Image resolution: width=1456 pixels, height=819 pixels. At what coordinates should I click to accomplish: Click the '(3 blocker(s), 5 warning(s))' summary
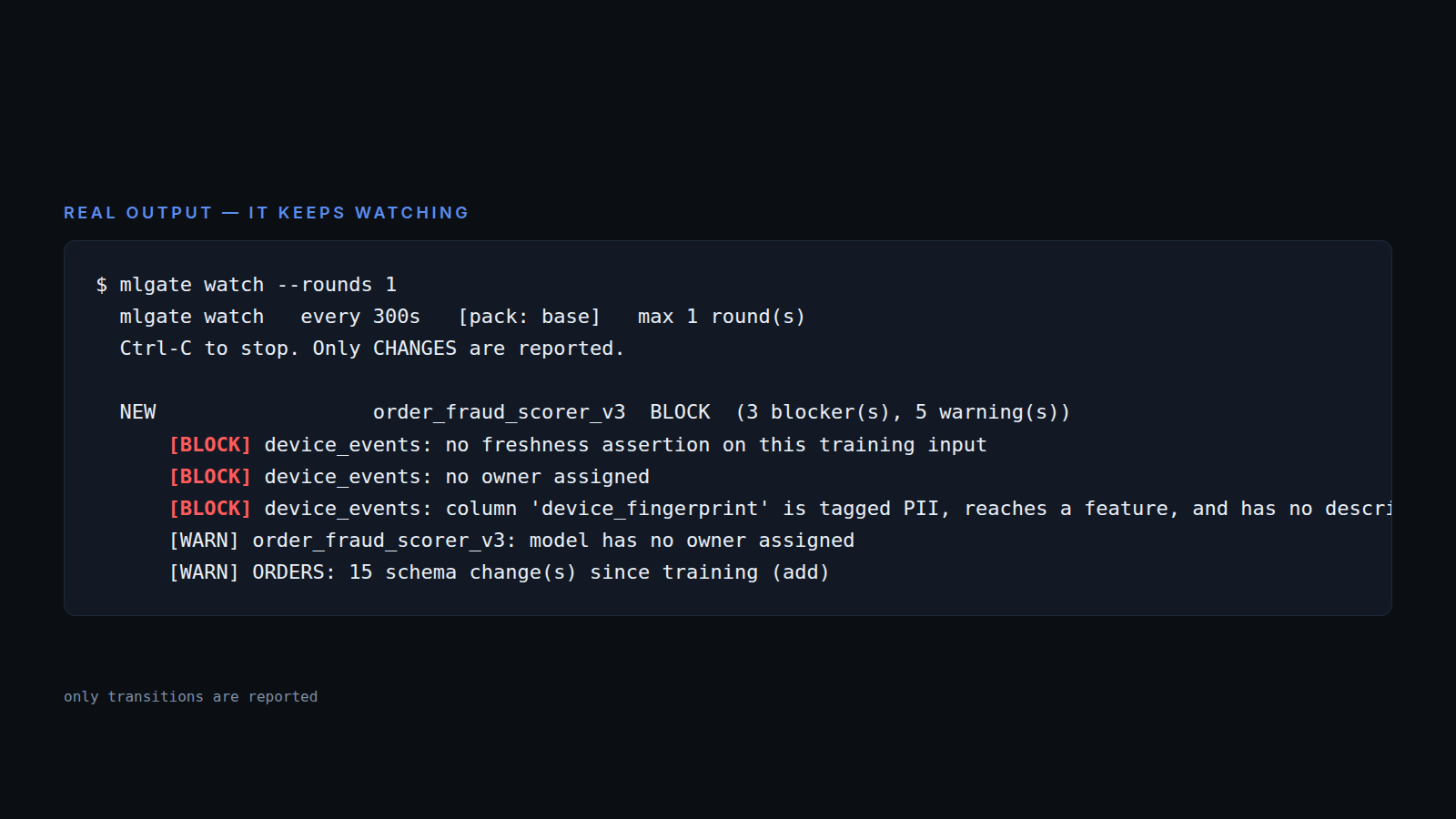tap(903, 412)
